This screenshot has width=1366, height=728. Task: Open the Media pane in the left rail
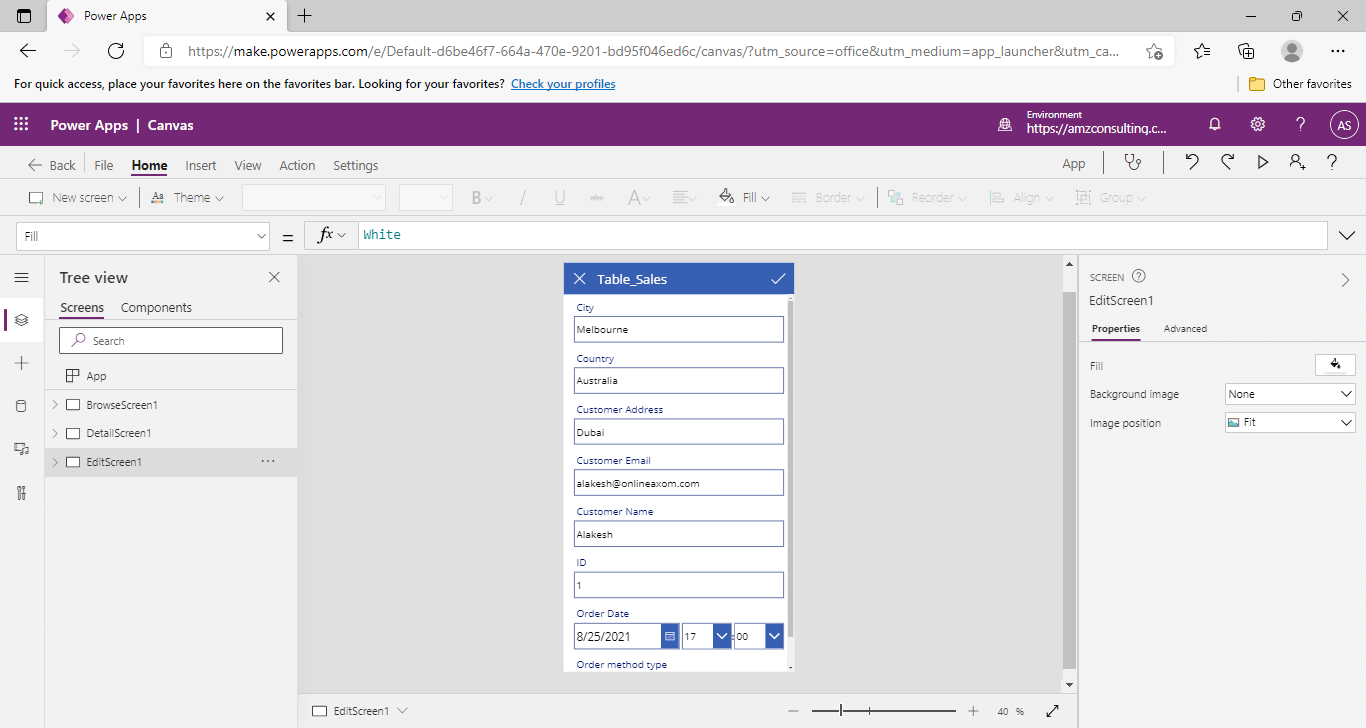click(x=21, y=449)
